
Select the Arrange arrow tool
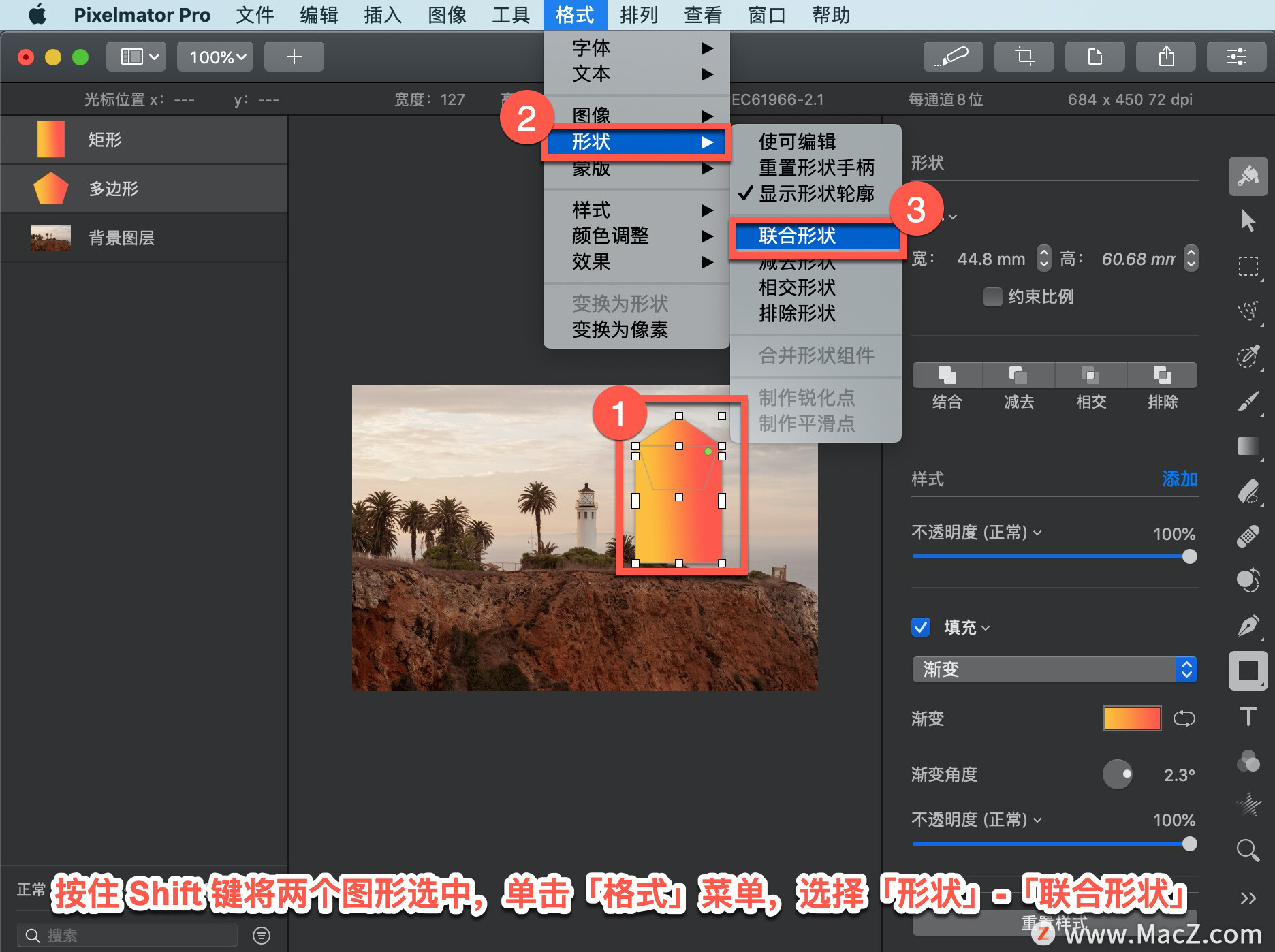[x=1248, y=221]
